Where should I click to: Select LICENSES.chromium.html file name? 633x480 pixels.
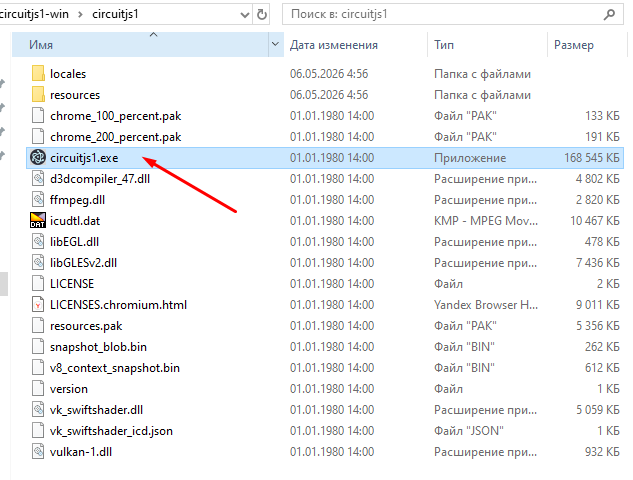118,305
